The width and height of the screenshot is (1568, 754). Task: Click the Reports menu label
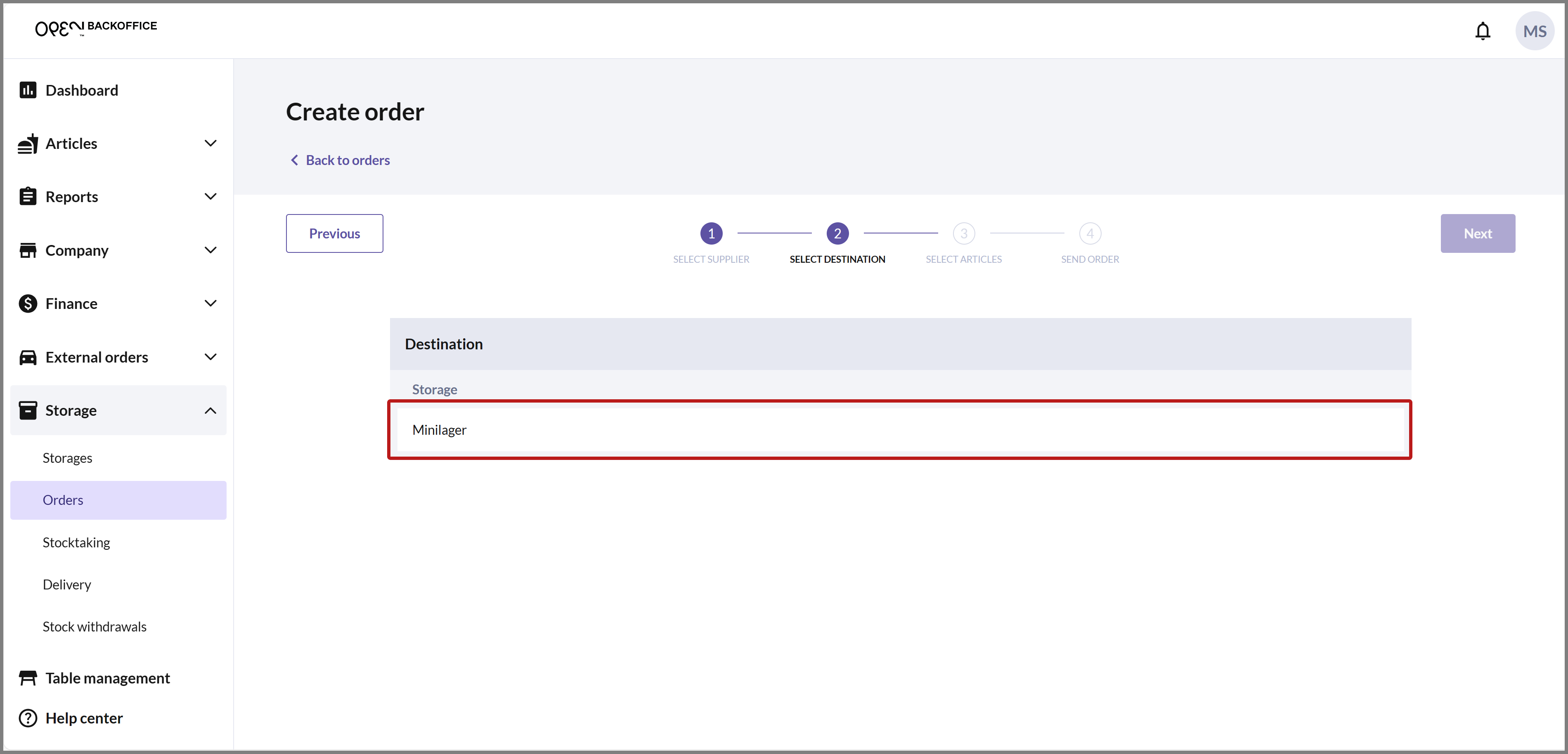[72, 196]
